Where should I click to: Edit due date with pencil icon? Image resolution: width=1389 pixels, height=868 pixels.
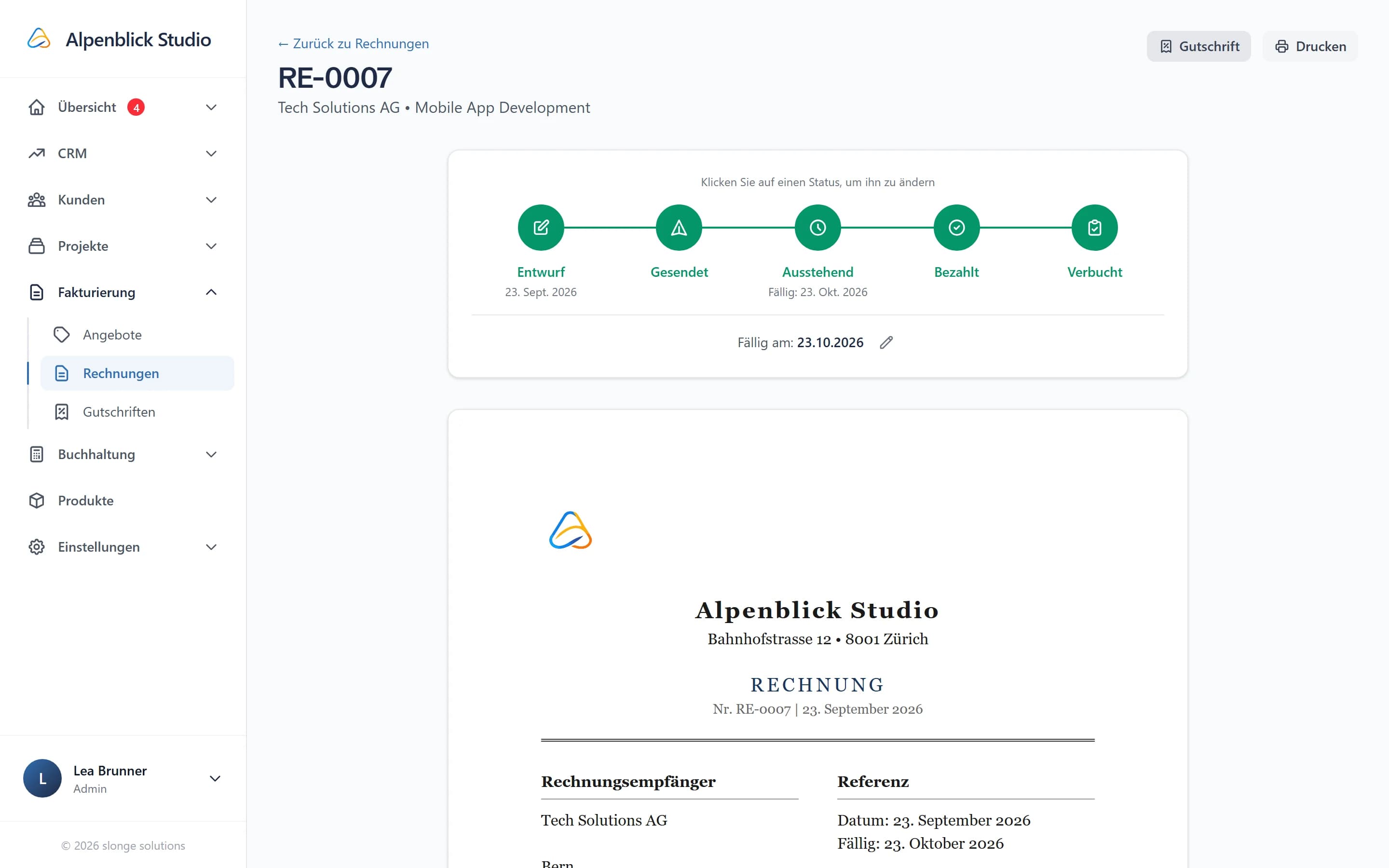coord(886,343)
